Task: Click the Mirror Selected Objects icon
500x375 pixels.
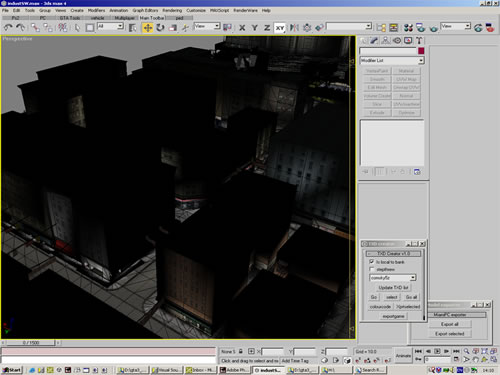Action: click(294, 27)
